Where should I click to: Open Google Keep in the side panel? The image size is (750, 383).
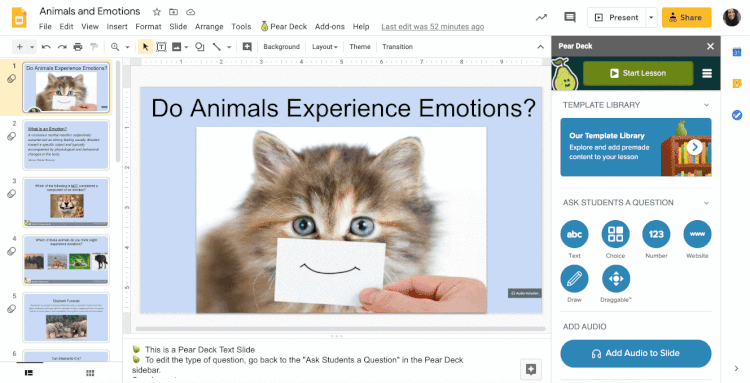point(737,84)
